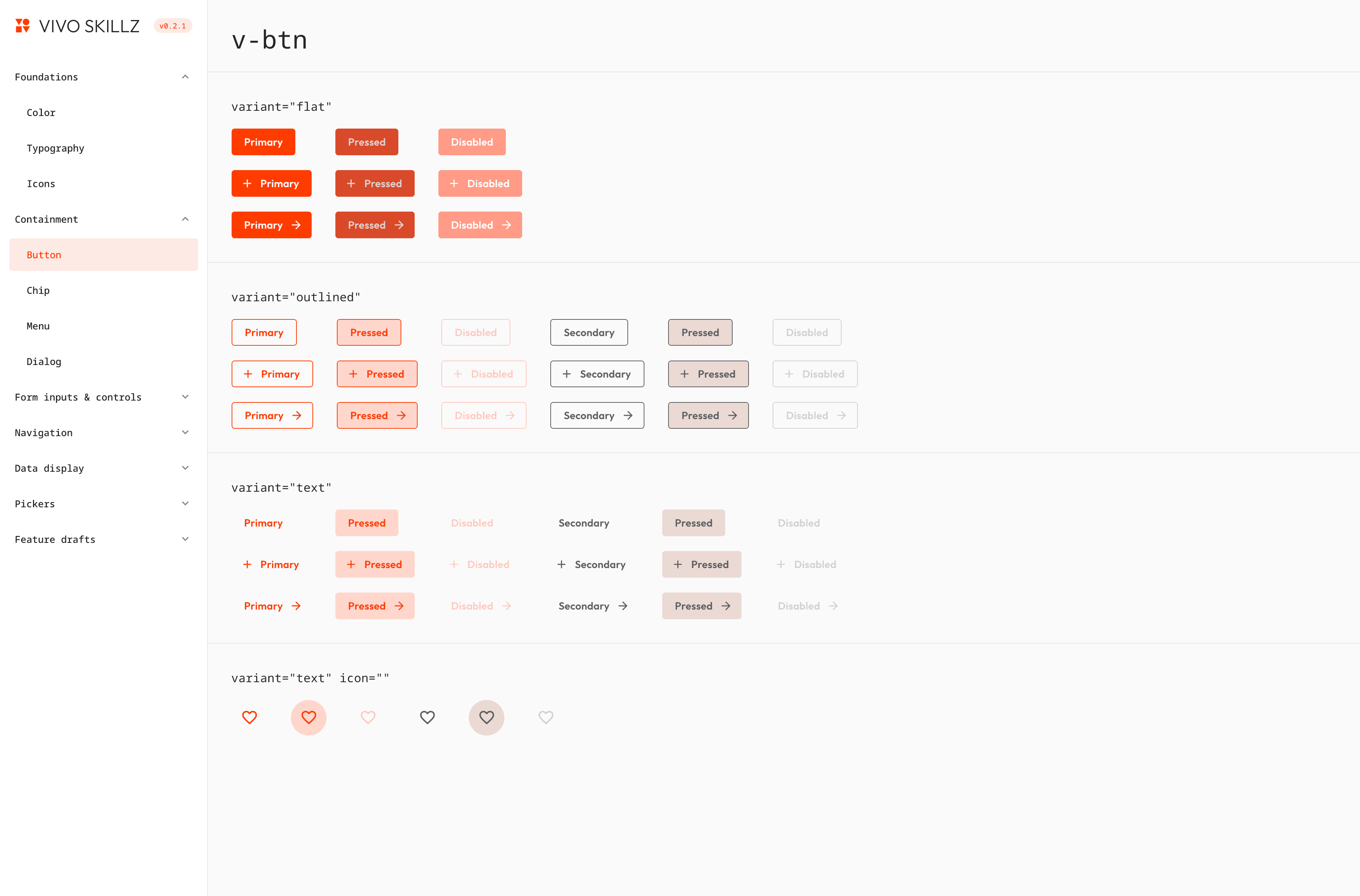Click the v0.2.1 version badge
The width and height of the screenshot is (1360, 896).
tap(173, 26)
